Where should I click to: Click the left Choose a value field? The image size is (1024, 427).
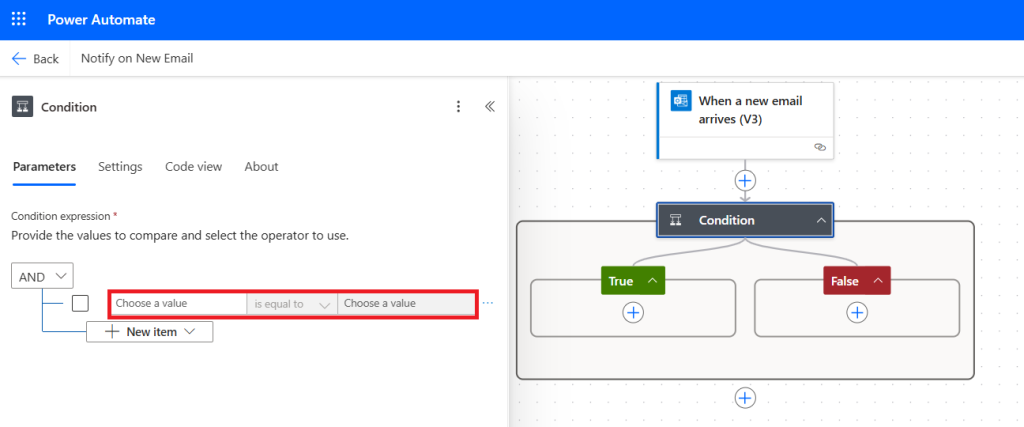pyautogui.click(x=178, y=303)
